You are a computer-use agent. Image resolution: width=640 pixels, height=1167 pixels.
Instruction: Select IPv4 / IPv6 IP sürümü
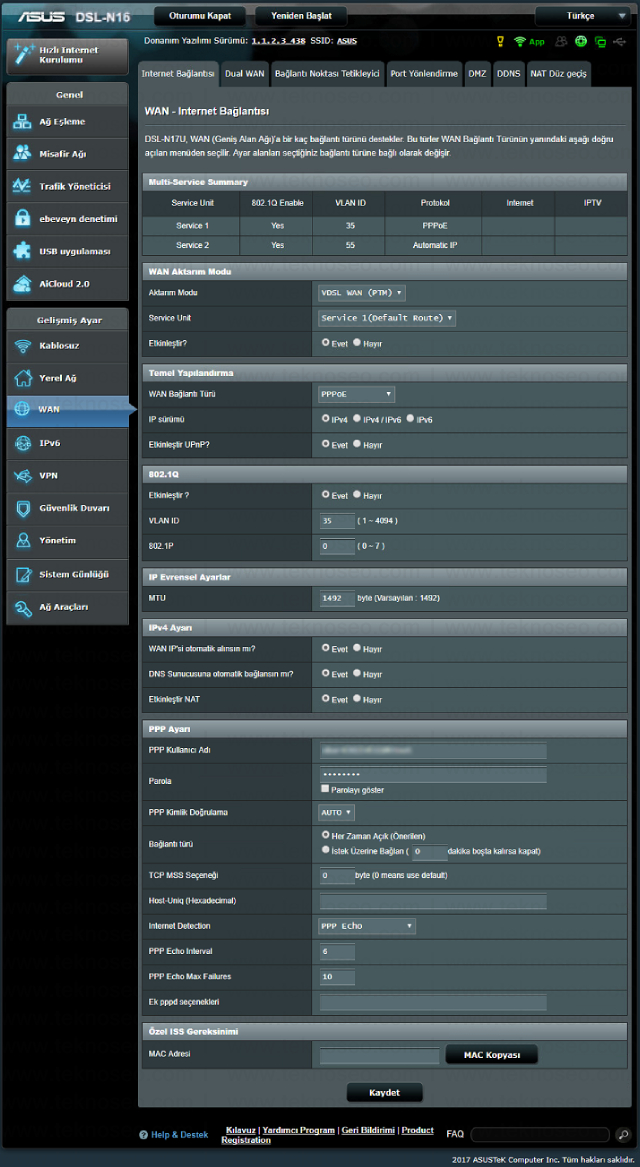tap(357, 419)
